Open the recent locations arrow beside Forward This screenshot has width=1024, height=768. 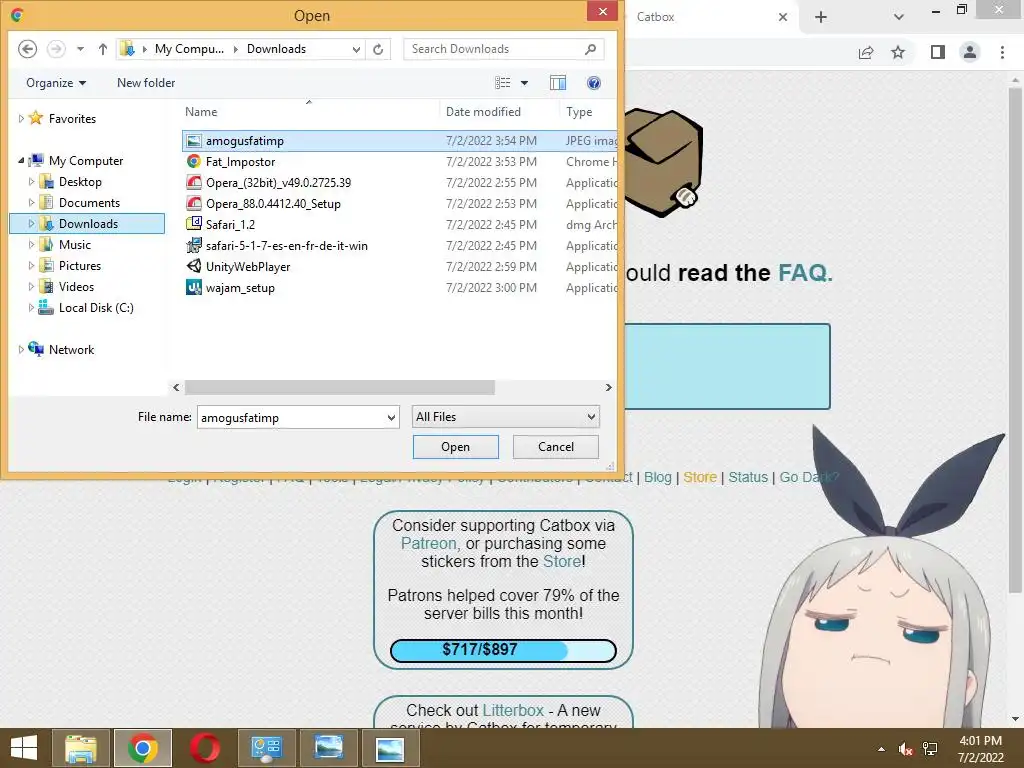click(80, 49)
